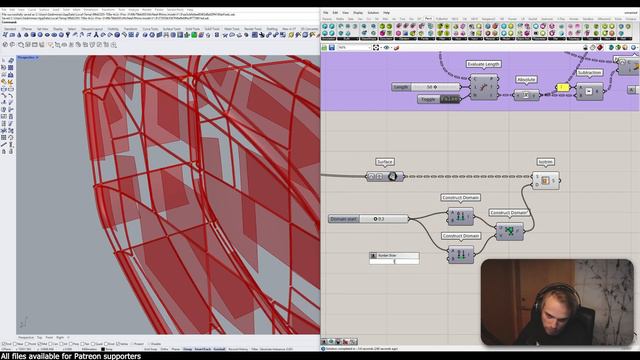
Task: Switch to Grasshopper Maths tab
Action: point(340,19)
